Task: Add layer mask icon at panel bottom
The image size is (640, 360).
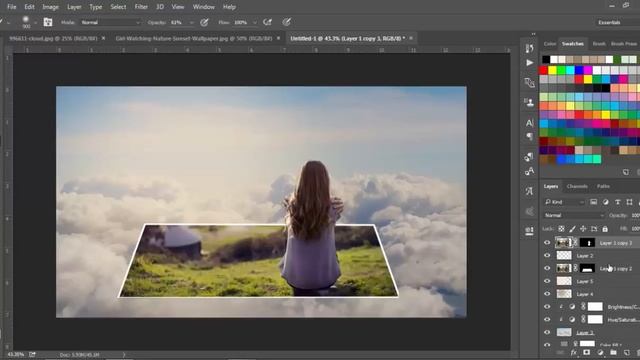Action: 587,352
